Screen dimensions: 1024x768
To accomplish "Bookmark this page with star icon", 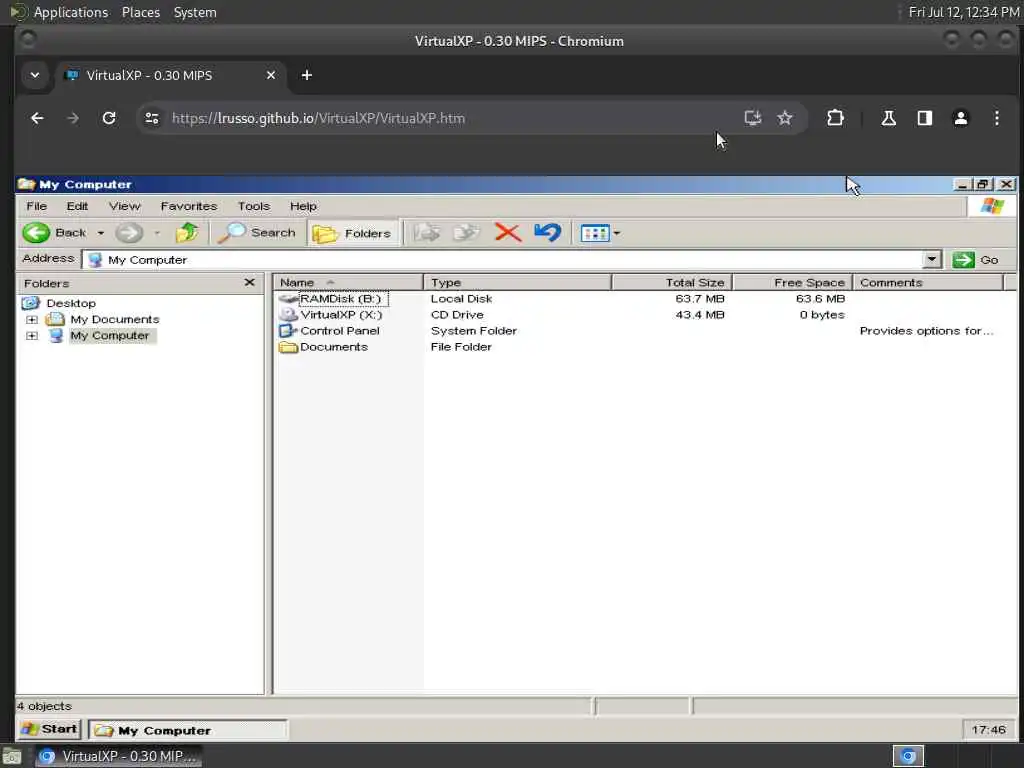I will tap(784, 118).
